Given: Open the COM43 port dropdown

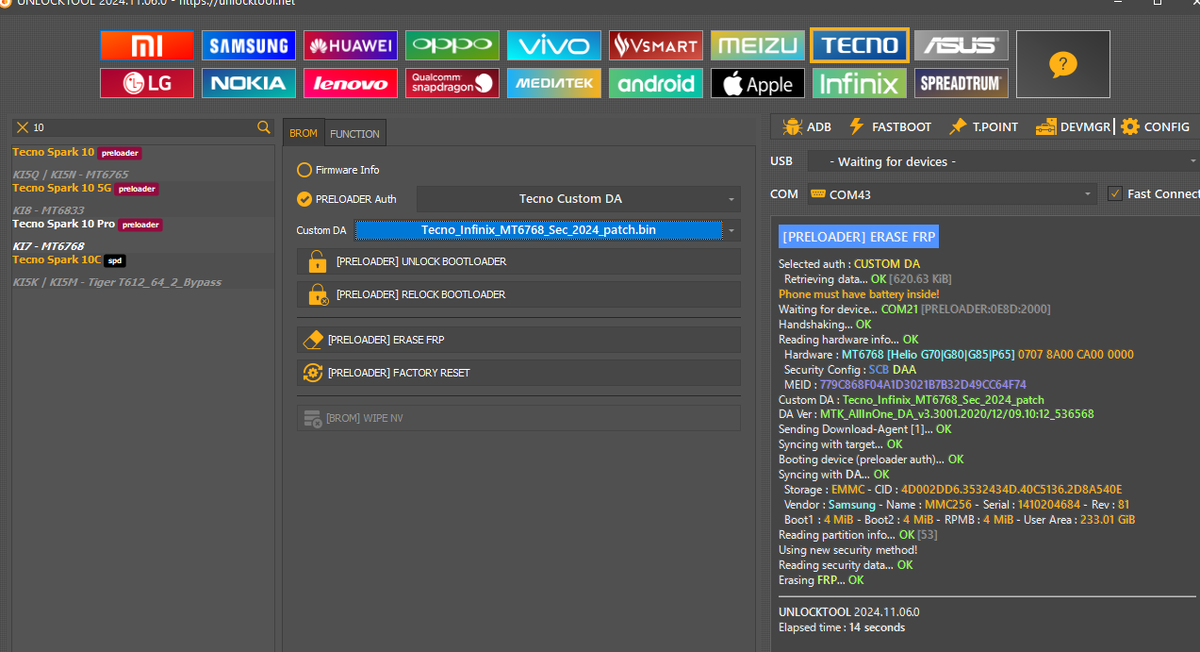Looking at the screenshot, I should click(x=951, y=194).
